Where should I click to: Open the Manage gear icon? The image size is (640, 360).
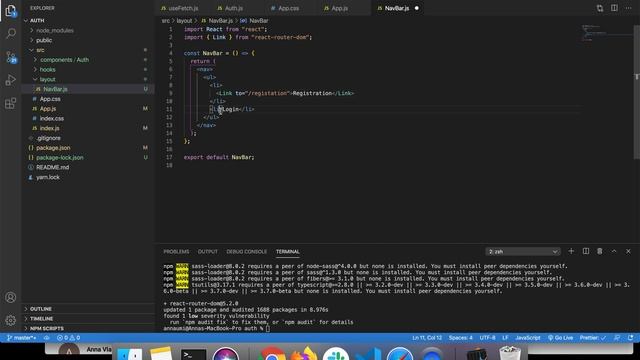pyautogui.click(x=11, y=320)
